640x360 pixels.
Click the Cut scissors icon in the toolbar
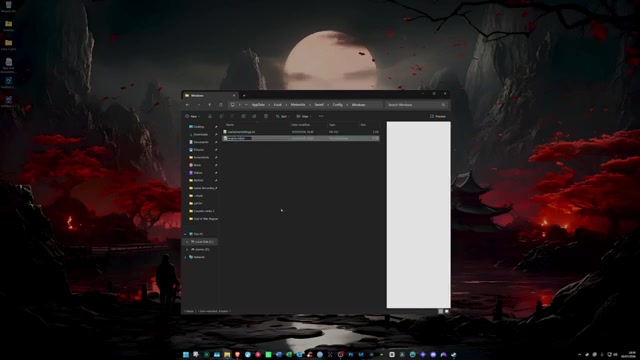[x=210, y=116]
